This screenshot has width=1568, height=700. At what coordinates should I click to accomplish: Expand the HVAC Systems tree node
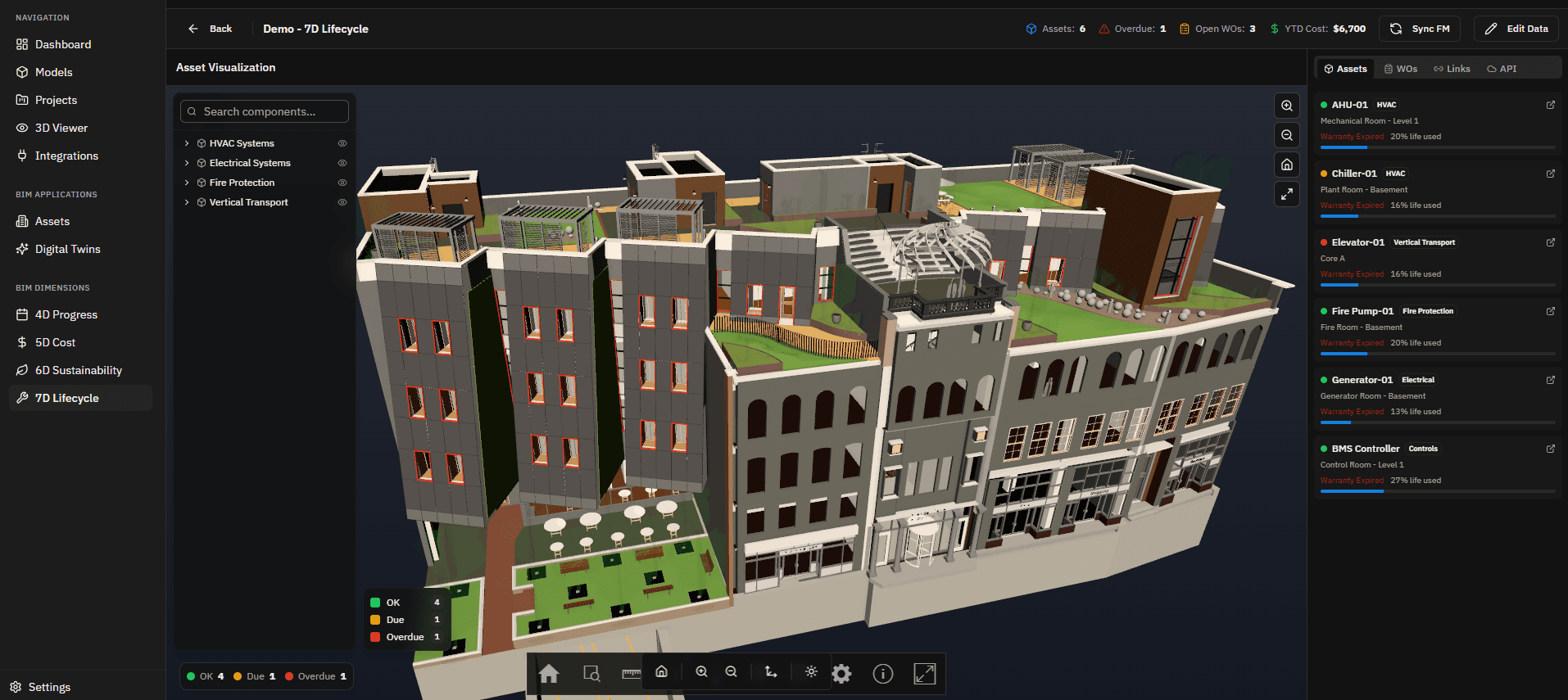187,143
